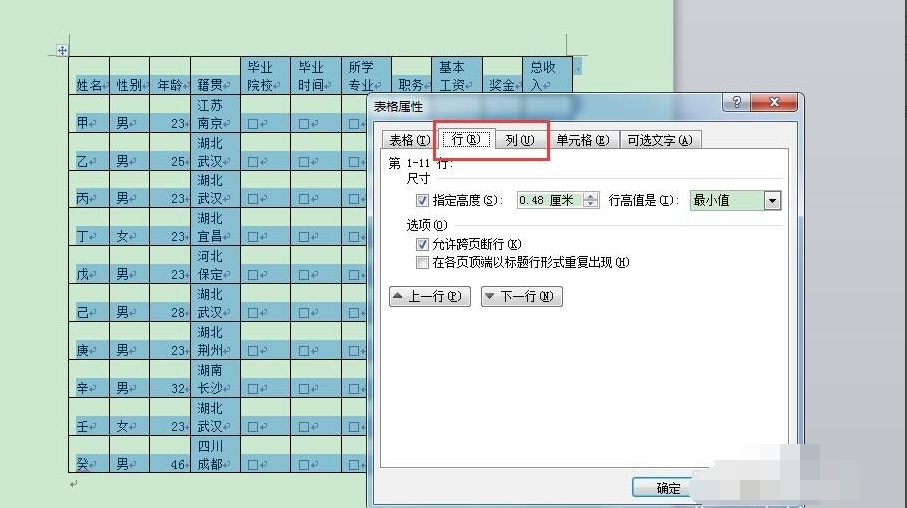Click the name cell 壬
Viewport: 907px width, 508px height.
click(89, 417)
